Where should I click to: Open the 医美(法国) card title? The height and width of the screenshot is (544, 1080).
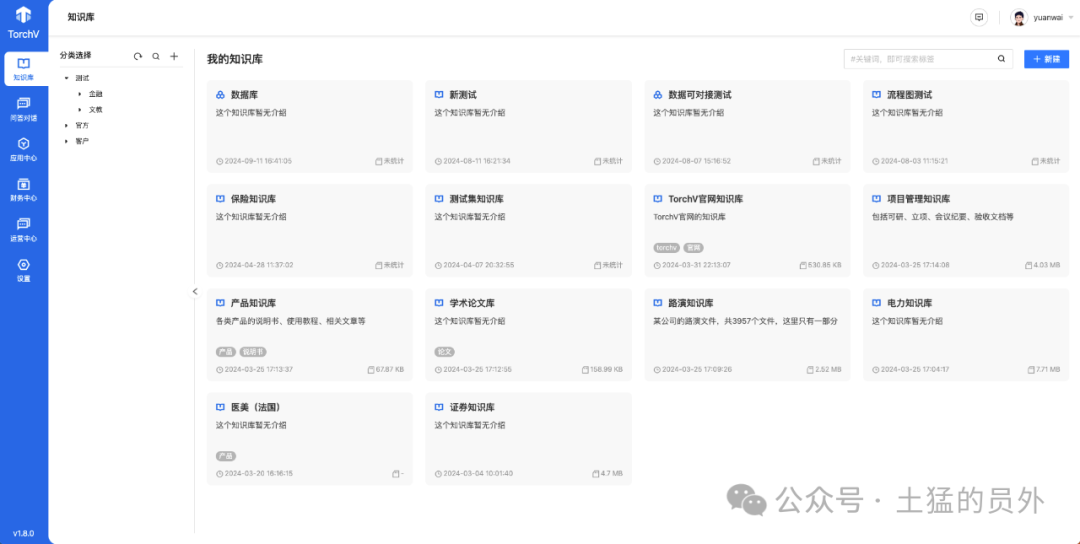click(256, 406)
